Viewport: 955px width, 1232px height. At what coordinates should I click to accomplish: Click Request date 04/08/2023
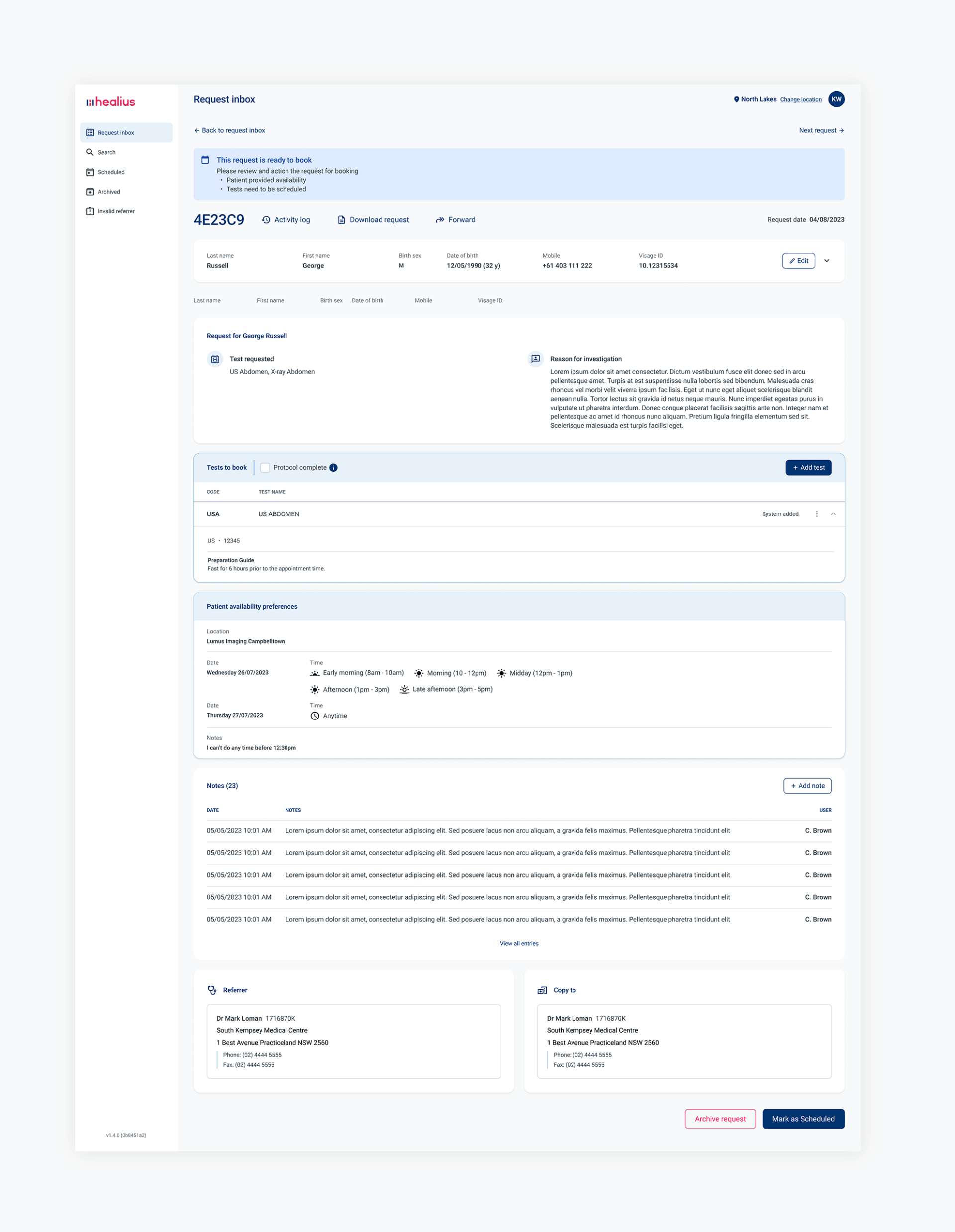tap(806, 220)
